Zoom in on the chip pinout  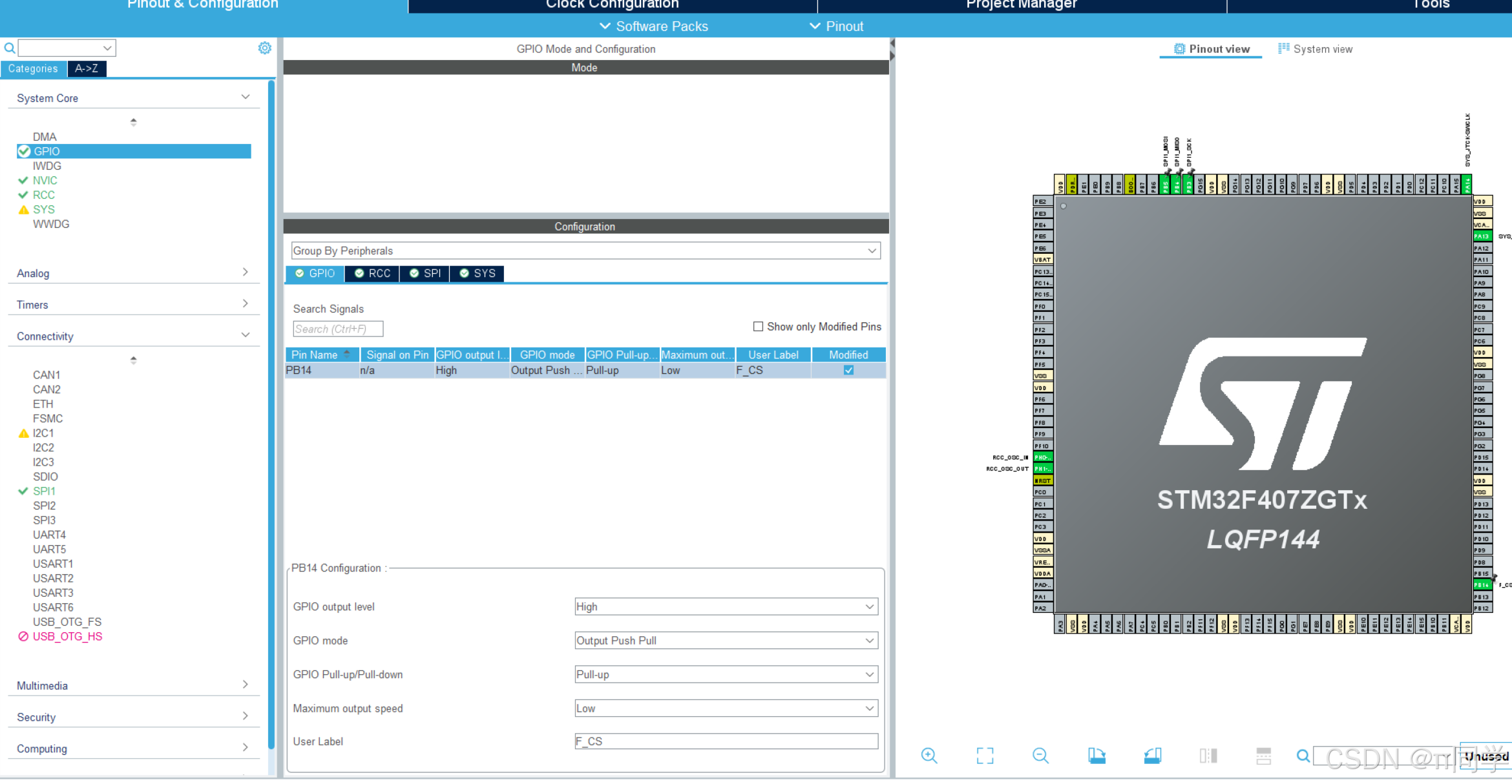[929, 756]
